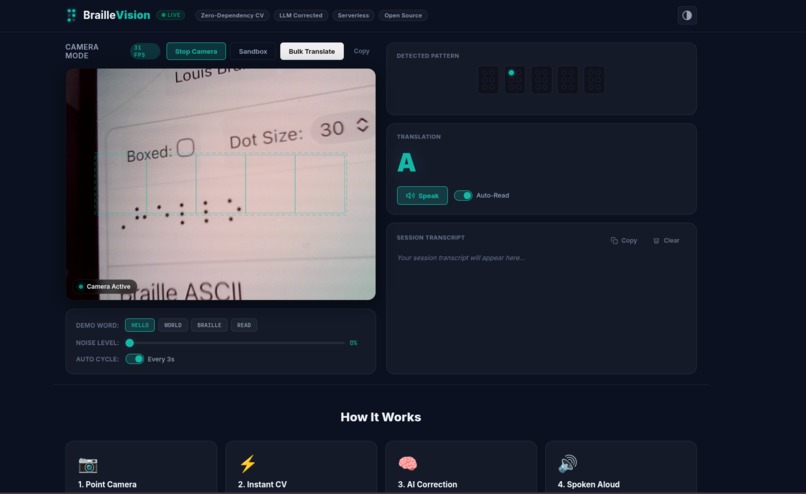Choose HELLO demo word
The width and height of the screenshot is (806, 494).
point(139,325)
